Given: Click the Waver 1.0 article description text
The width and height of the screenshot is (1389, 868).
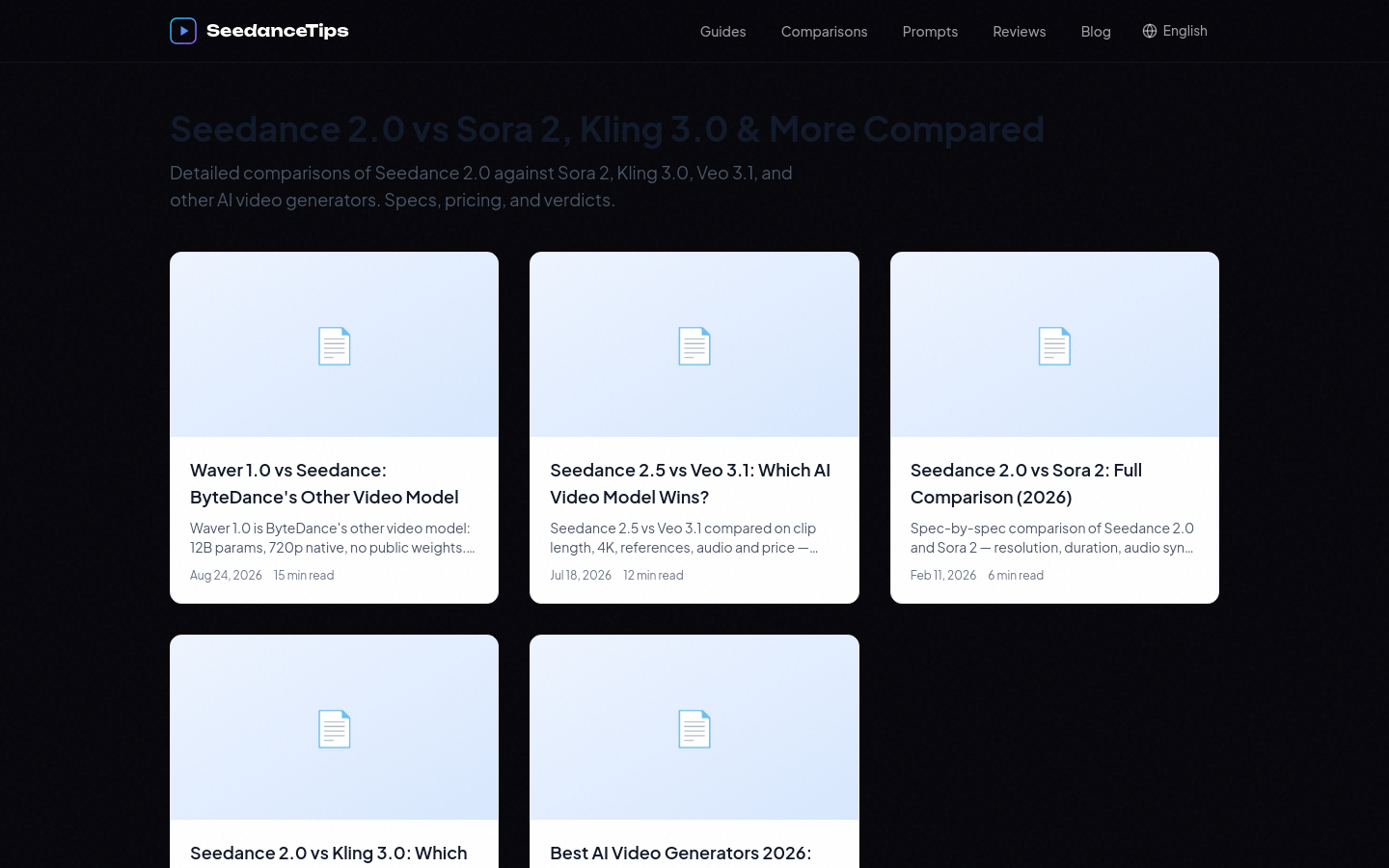Looking at the screenshot, I should pos(333,538).
